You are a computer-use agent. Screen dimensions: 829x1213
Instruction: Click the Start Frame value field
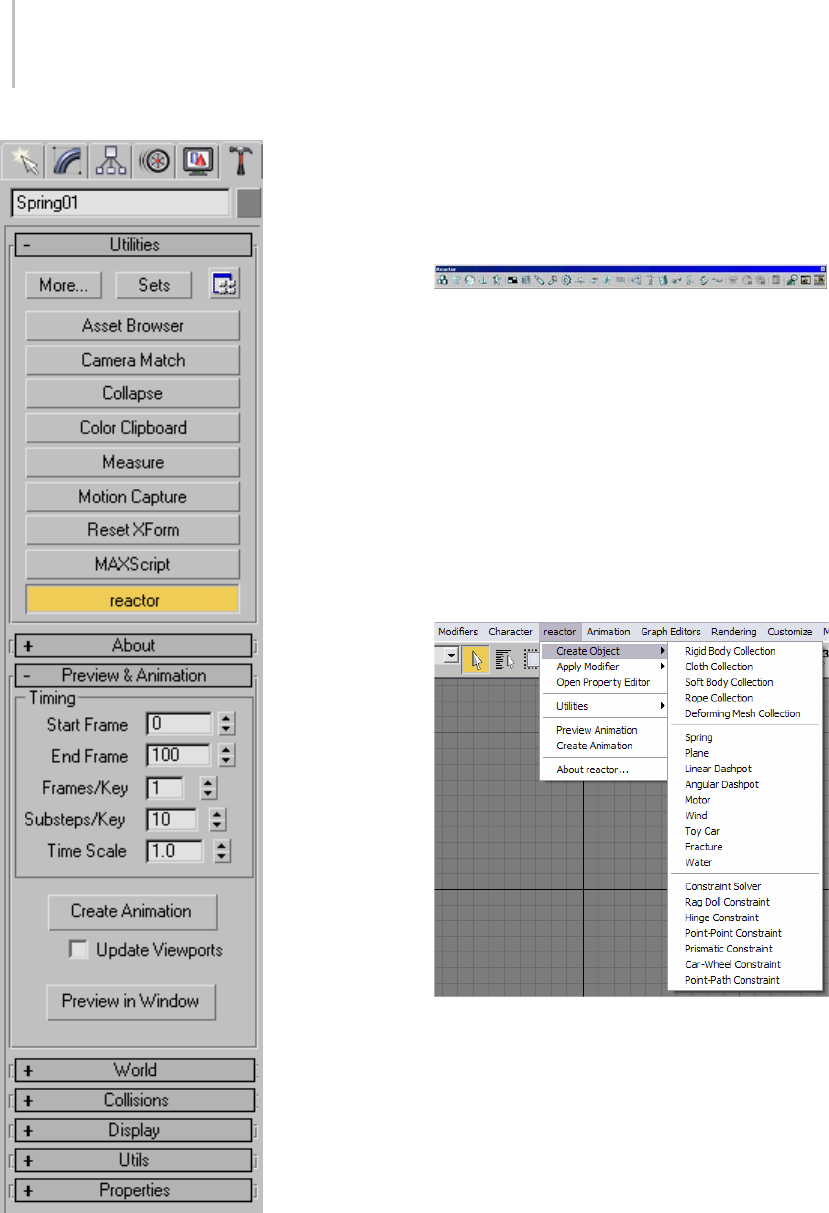[179, 723]
